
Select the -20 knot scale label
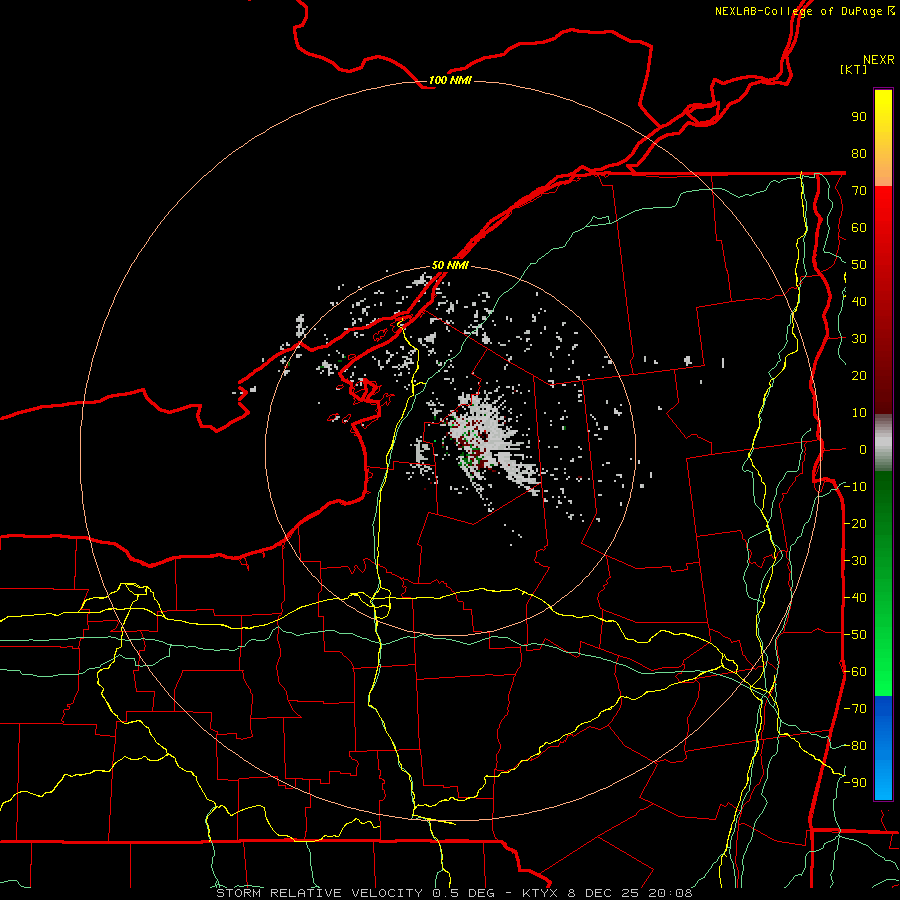pyautogui.click(x=855, y=523)
